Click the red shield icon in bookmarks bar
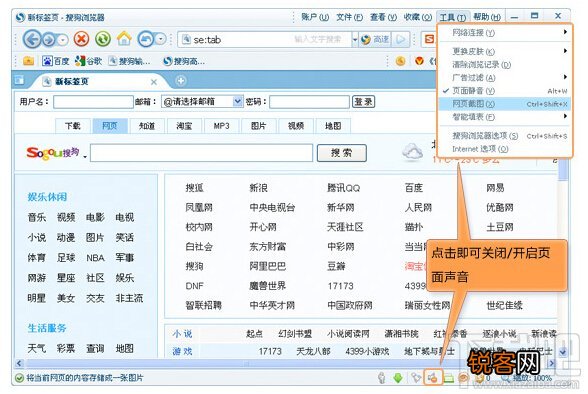588x394 pixels. 419,60
